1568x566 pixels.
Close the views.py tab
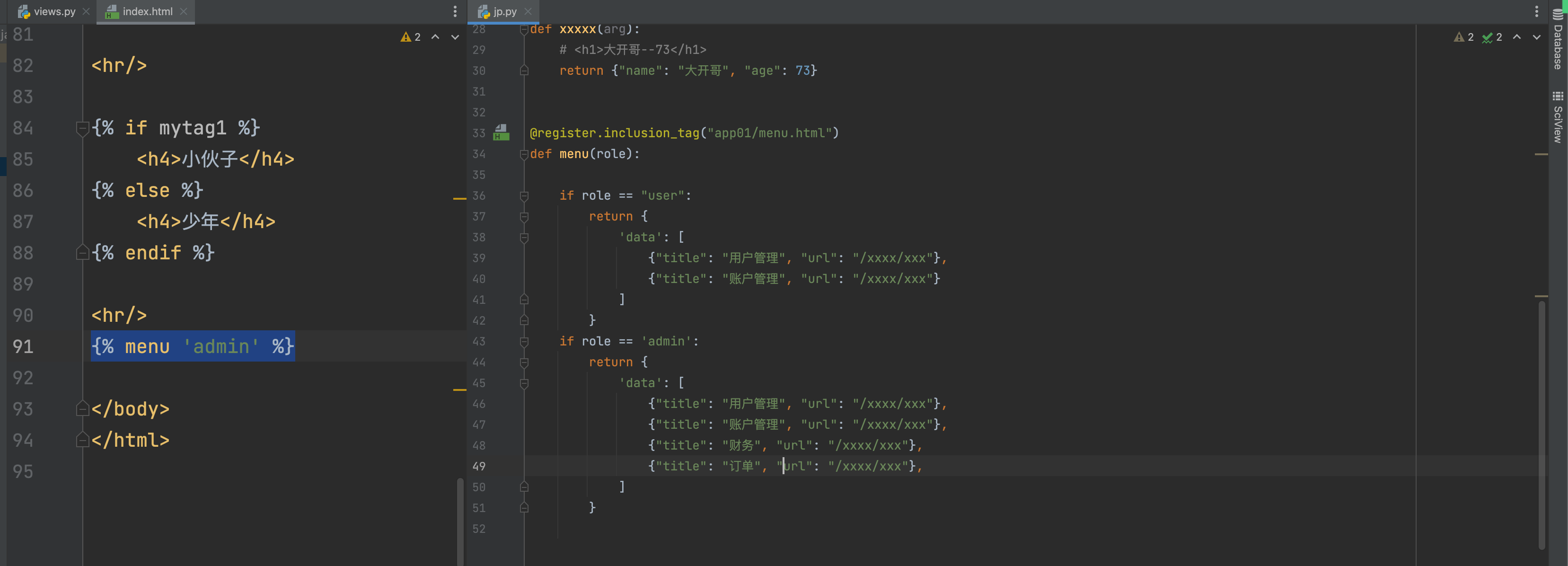[87, 11]
